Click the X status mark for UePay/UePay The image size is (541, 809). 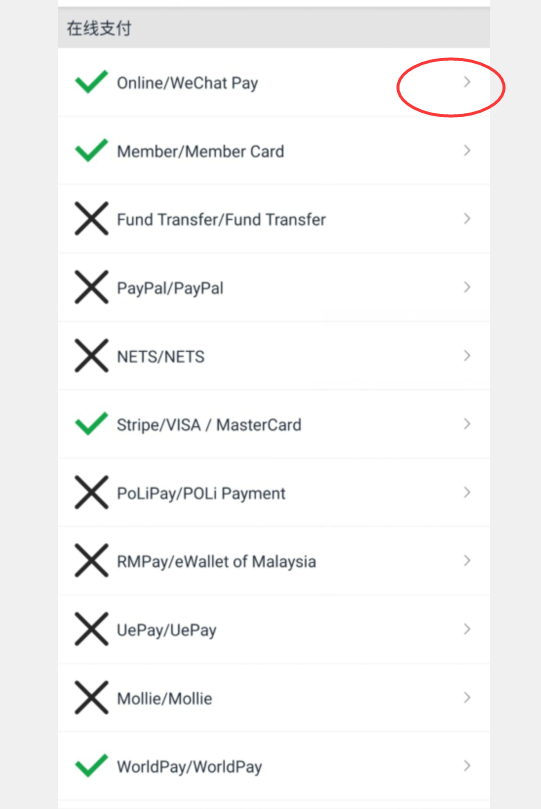[x=91, y=629]
